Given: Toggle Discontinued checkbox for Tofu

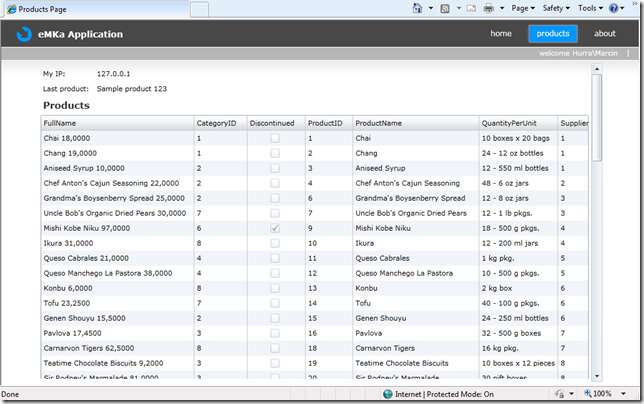Looking at the screenshot, I should 275,303.
